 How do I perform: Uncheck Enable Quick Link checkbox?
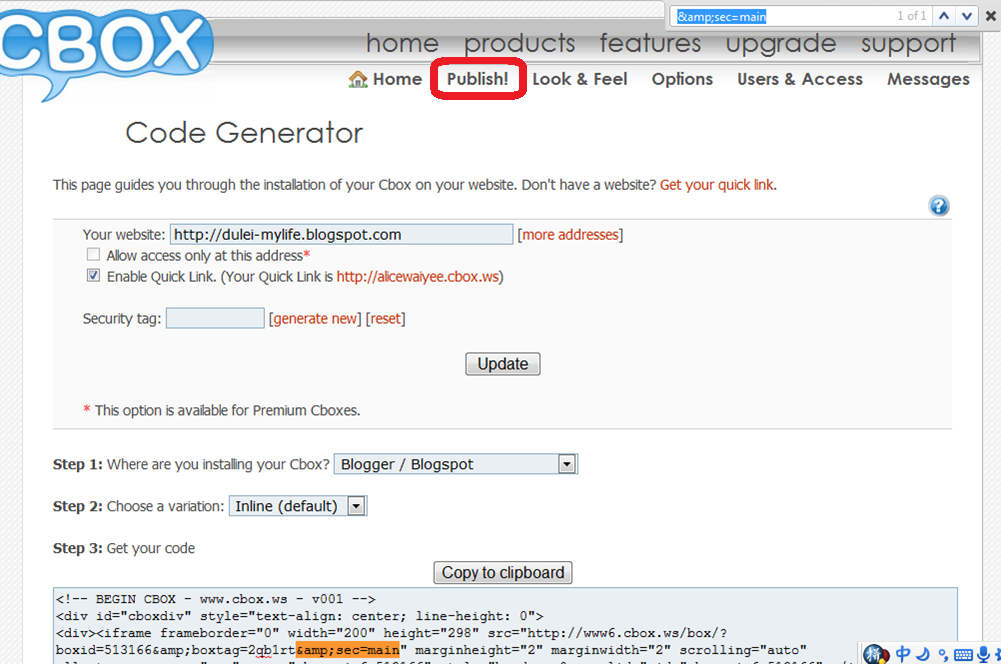[93, 276]
